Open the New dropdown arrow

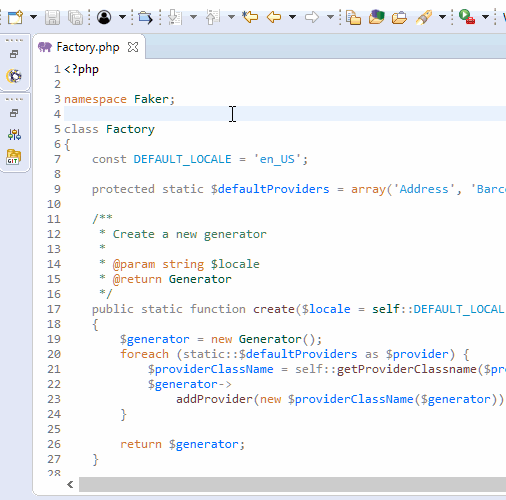pyautogui.click(x=33, y=17)
